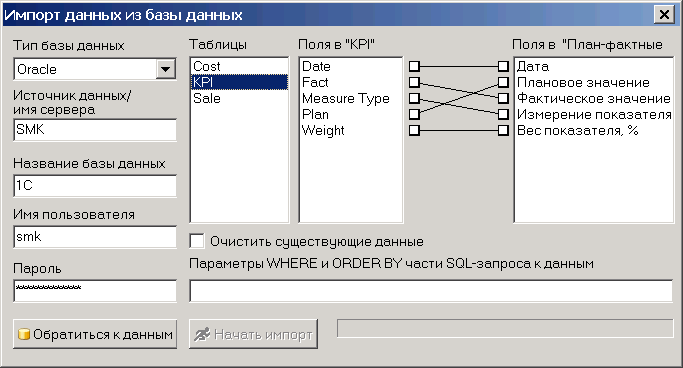The width and height of the screenshot is (683, 368).
Task: Click the connector square left of Дата
Action: pyautogui.click(x=503, y=66)
